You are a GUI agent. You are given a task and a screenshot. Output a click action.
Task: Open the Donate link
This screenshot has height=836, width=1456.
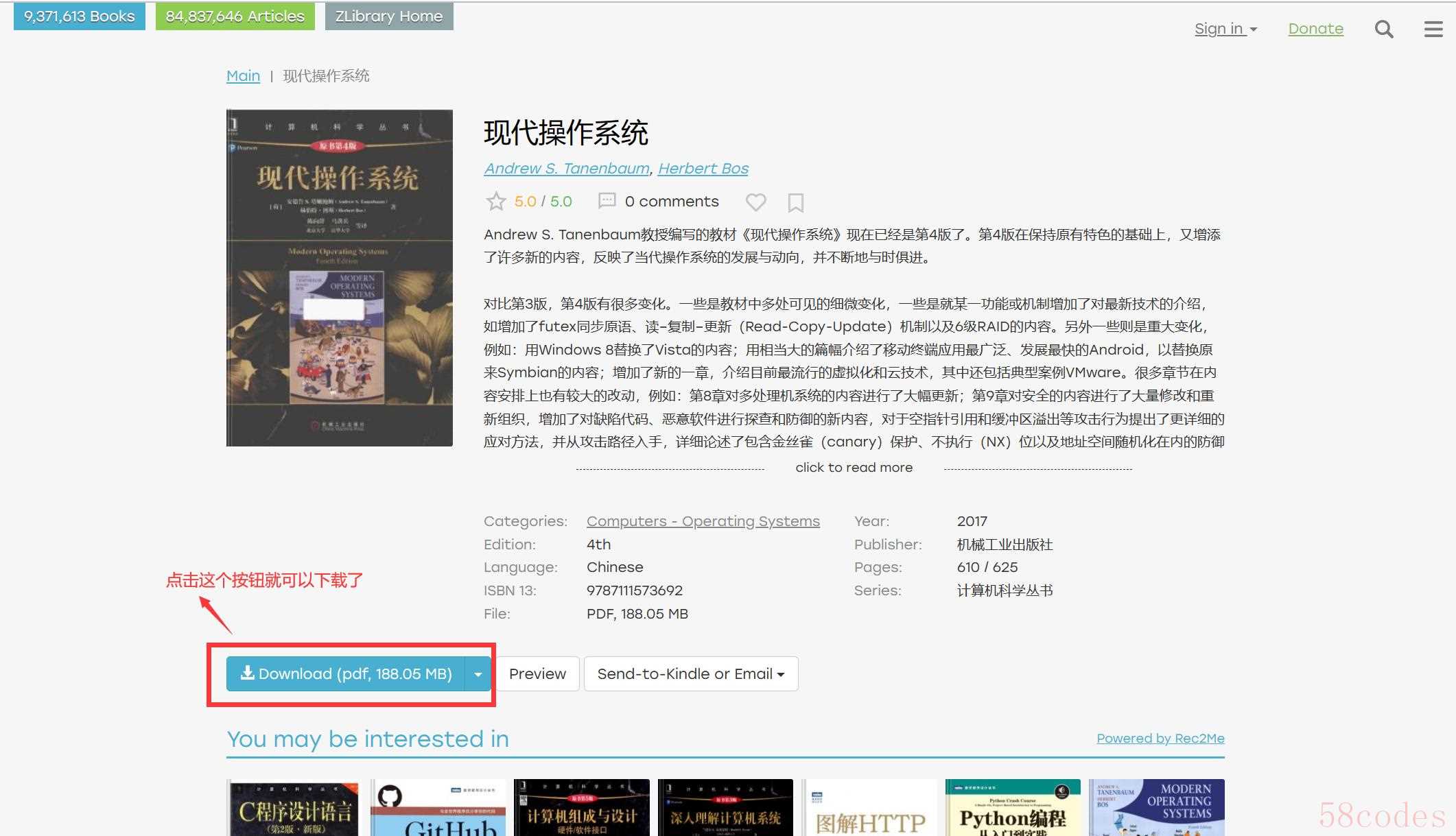1315,29
